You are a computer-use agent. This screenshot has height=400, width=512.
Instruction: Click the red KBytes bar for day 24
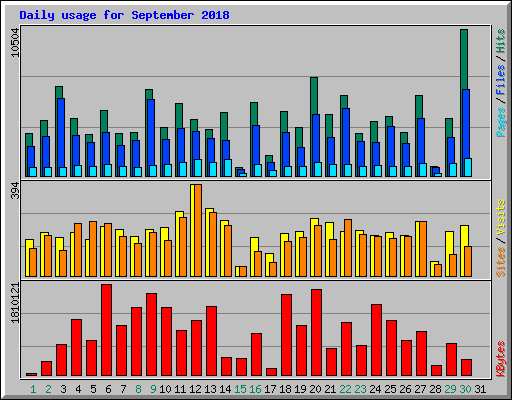(x=376, y=340)
